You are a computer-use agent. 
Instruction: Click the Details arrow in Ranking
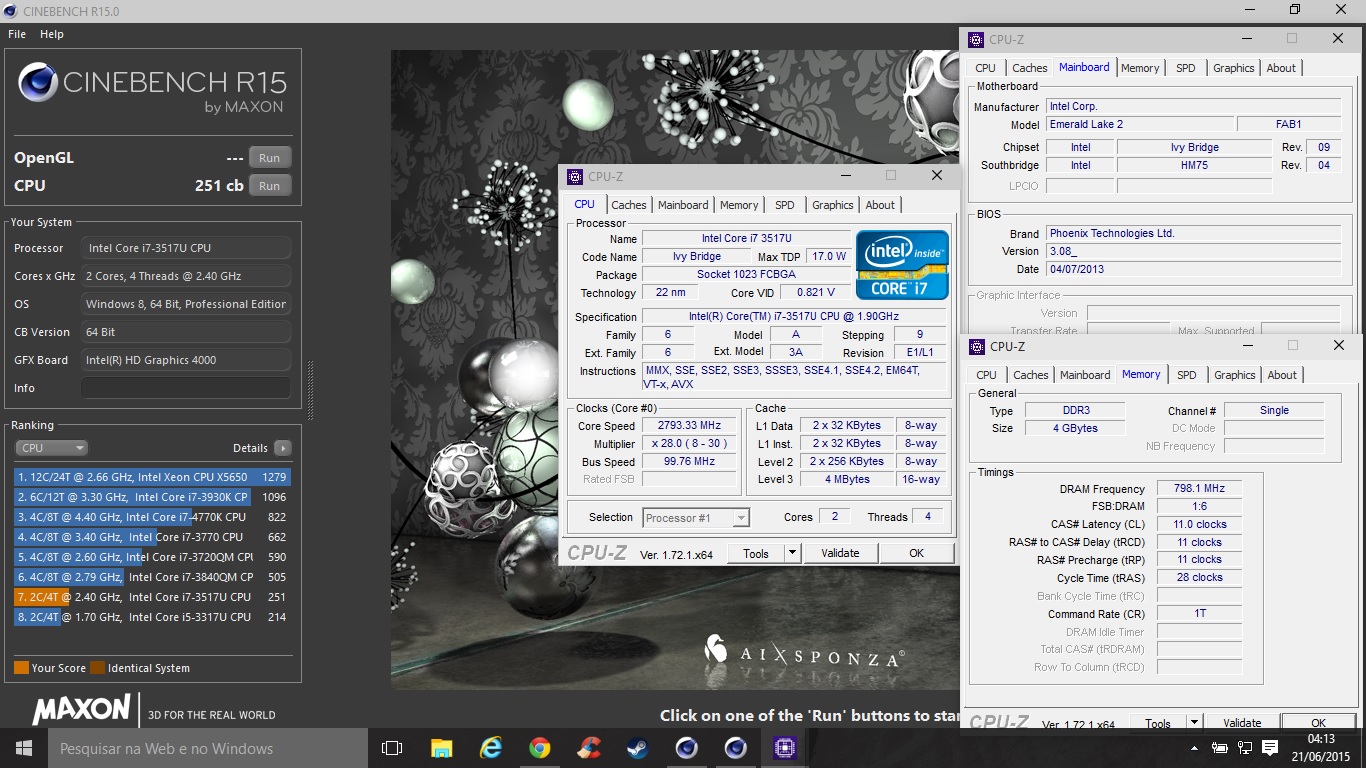(x=283, y=448)
